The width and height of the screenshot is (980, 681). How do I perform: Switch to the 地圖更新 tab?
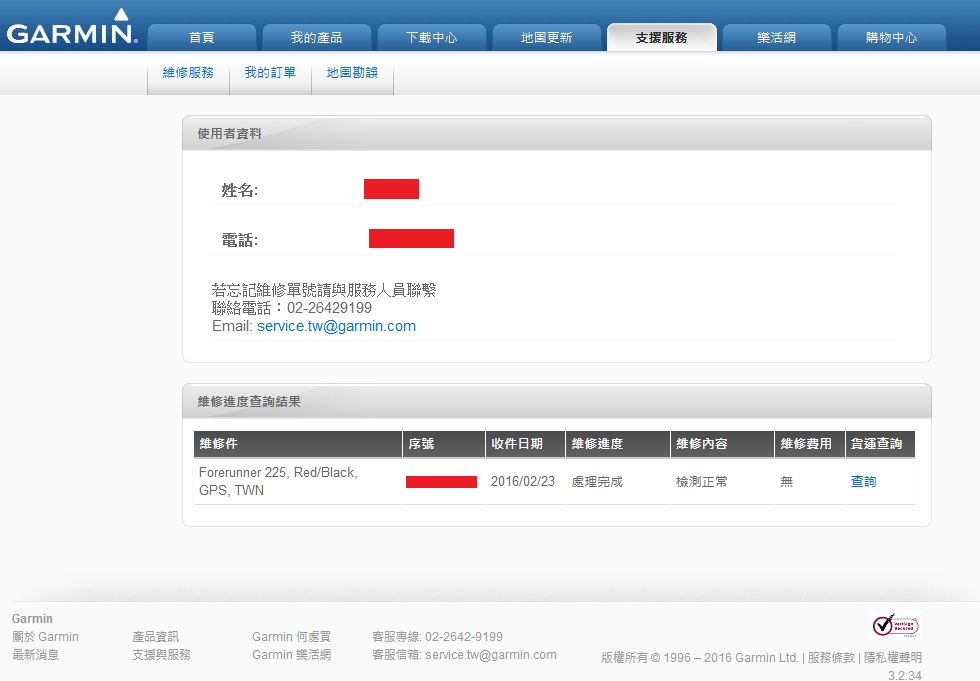click(x=546, y=37)
